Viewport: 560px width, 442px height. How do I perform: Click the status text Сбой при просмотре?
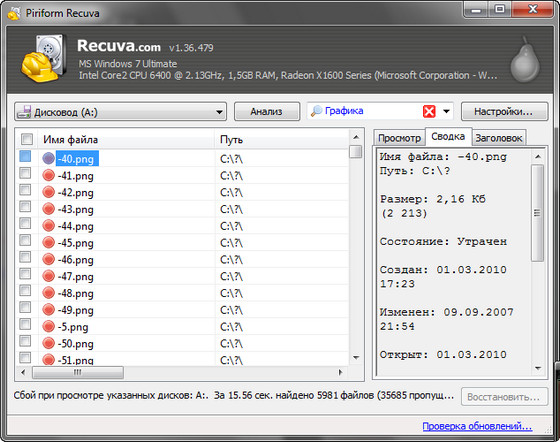[56, 396]
